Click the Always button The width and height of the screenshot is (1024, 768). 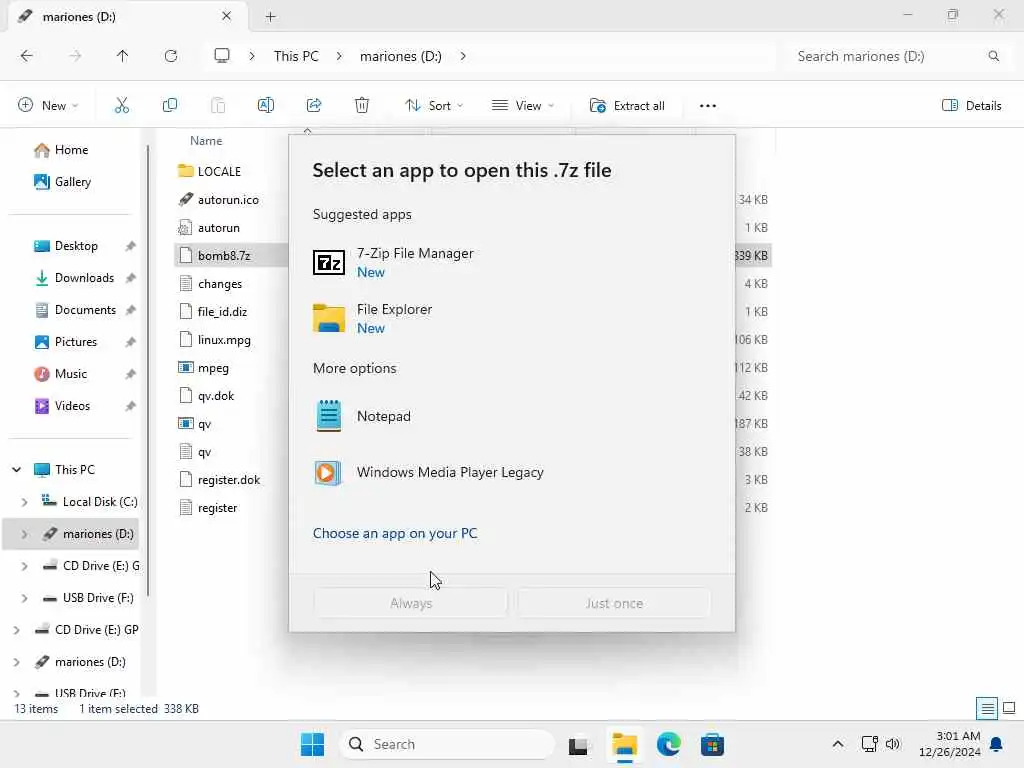[x=411, y=603]
